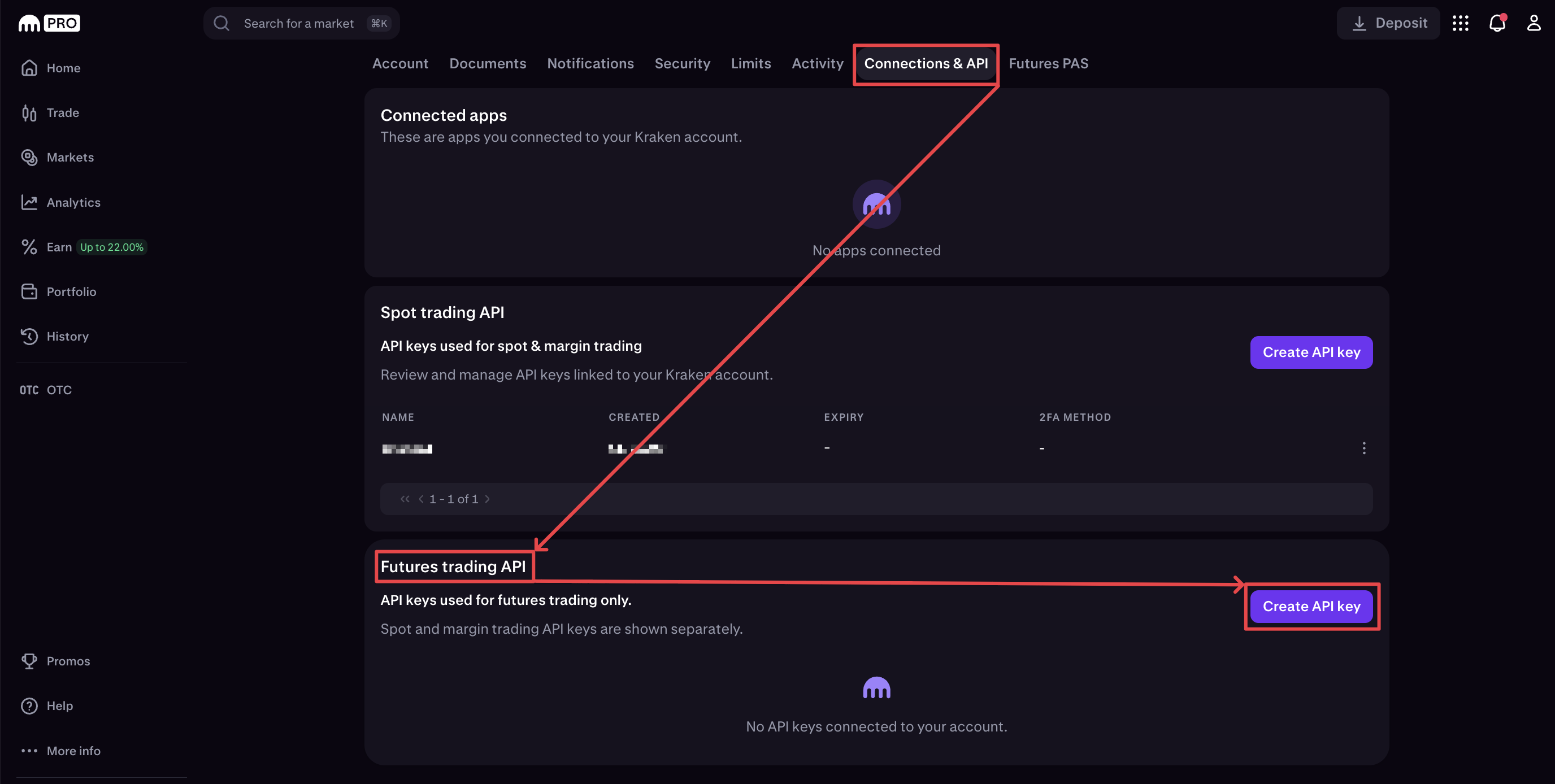Open History in the sidebar
Viewport: 1555px width, 784px height.
67,336
